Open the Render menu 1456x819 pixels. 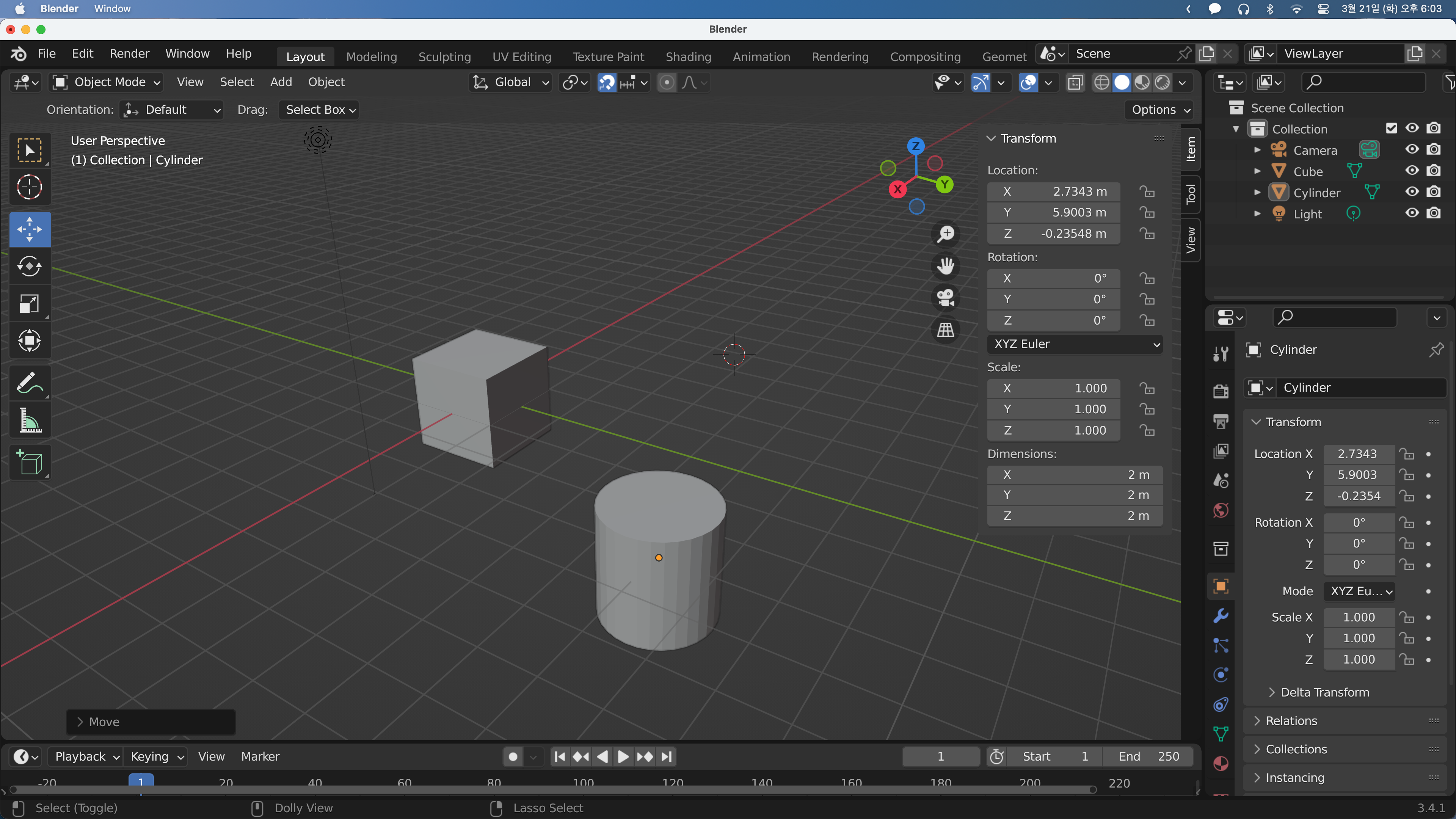[129, 54]
